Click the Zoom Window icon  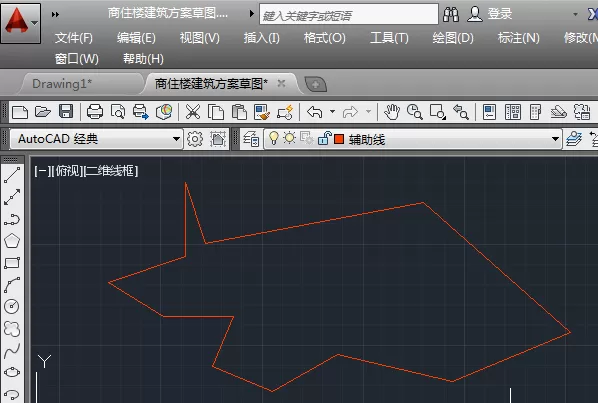(x=437, y=112)
